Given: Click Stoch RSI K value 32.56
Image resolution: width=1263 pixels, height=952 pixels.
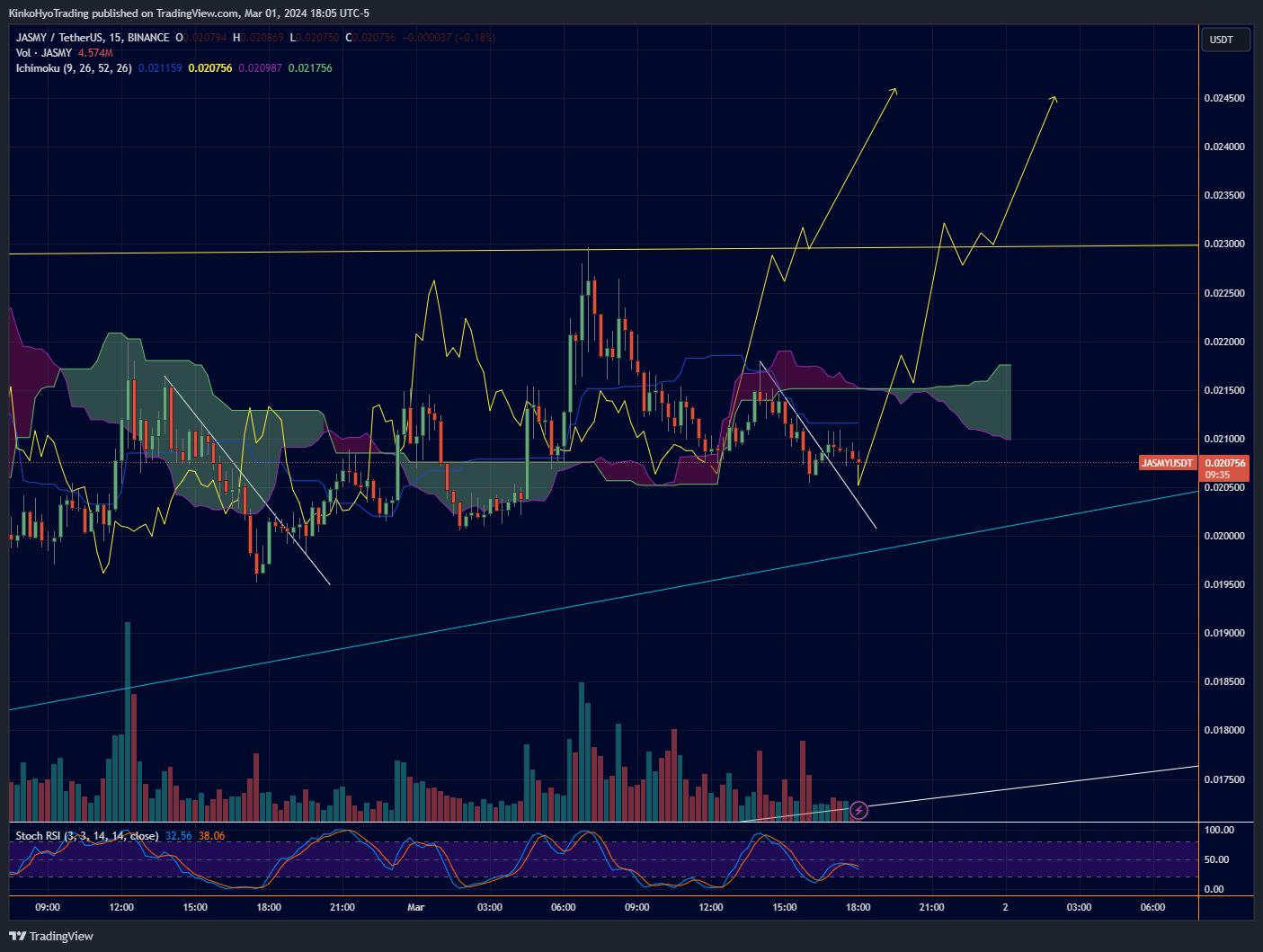Looking at the screenshot, I should click(179, 836).
